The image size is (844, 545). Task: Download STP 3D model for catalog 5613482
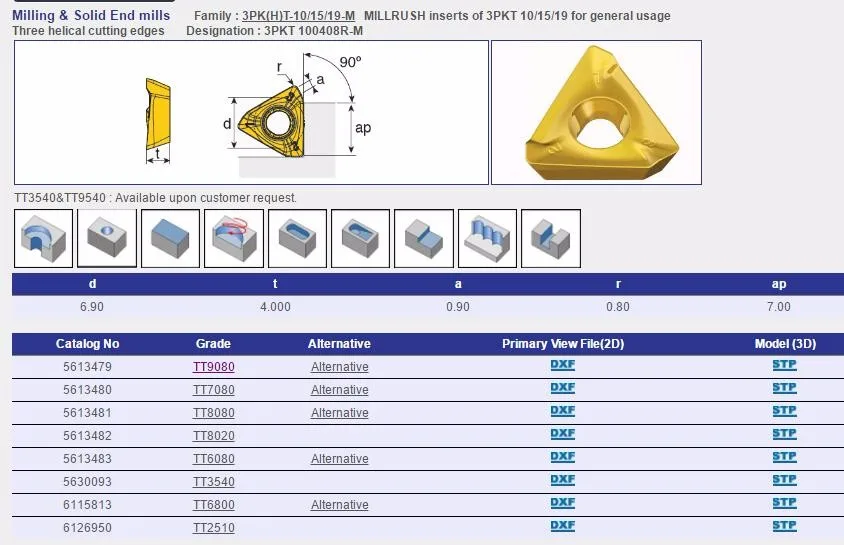coord(784,434)
